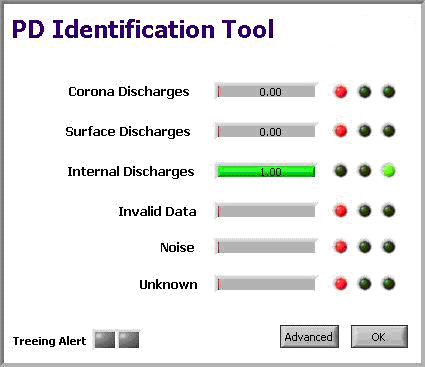Click the last LED in Unknown row
The height and width of the screenshot is (367, 425).
tap(389, 284)
